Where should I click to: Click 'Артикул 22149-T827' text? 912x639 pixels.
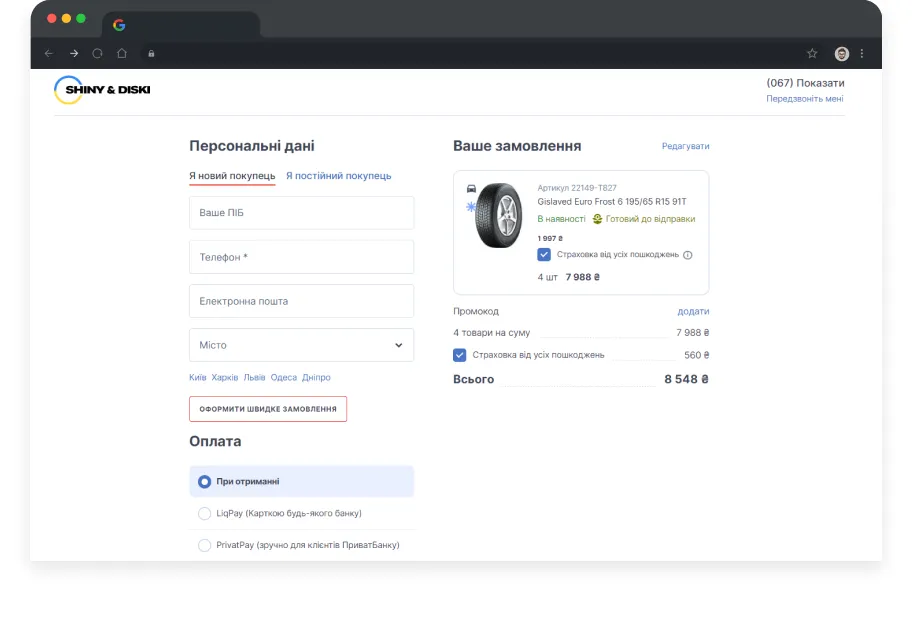[x=577, y=188]
